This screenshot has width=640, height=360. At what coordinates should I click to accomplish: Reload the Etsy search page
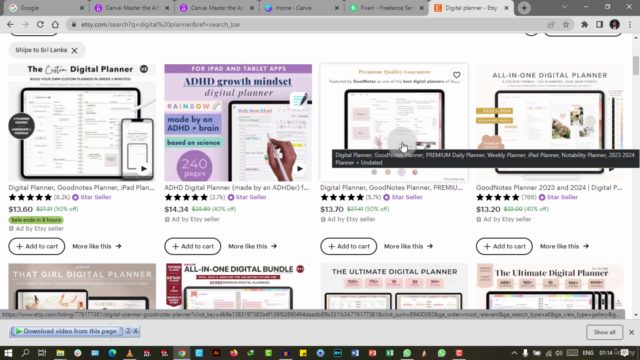point(40,24)
